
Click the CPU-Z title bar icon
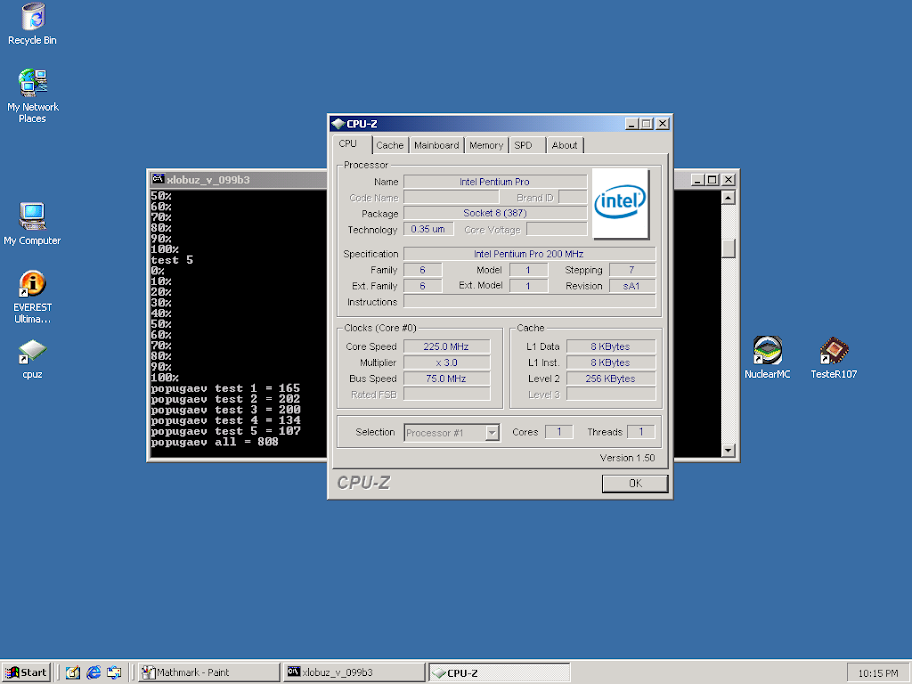(x=338, y=123)
